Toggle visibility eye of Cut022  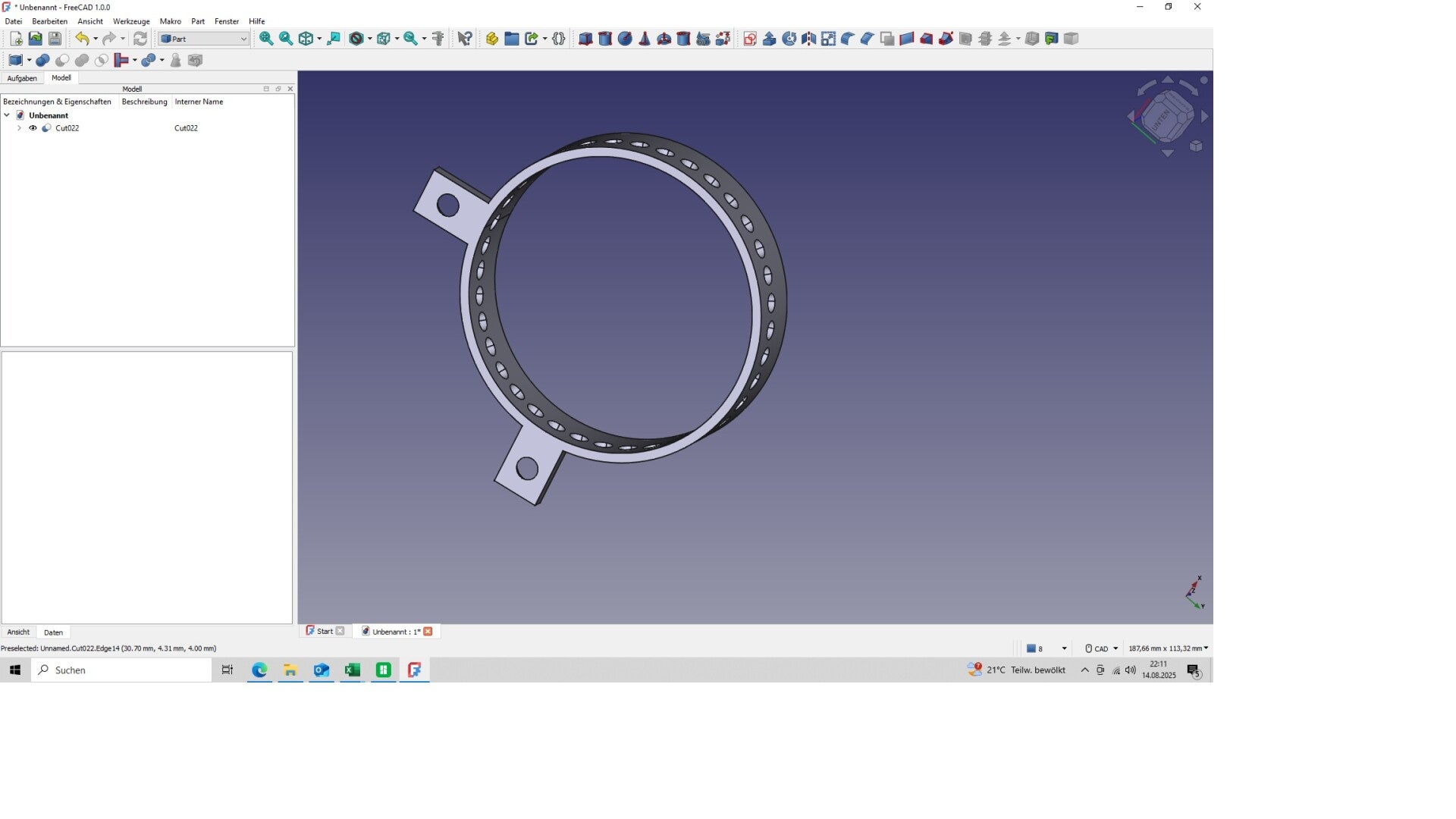(x=33, y=128)
